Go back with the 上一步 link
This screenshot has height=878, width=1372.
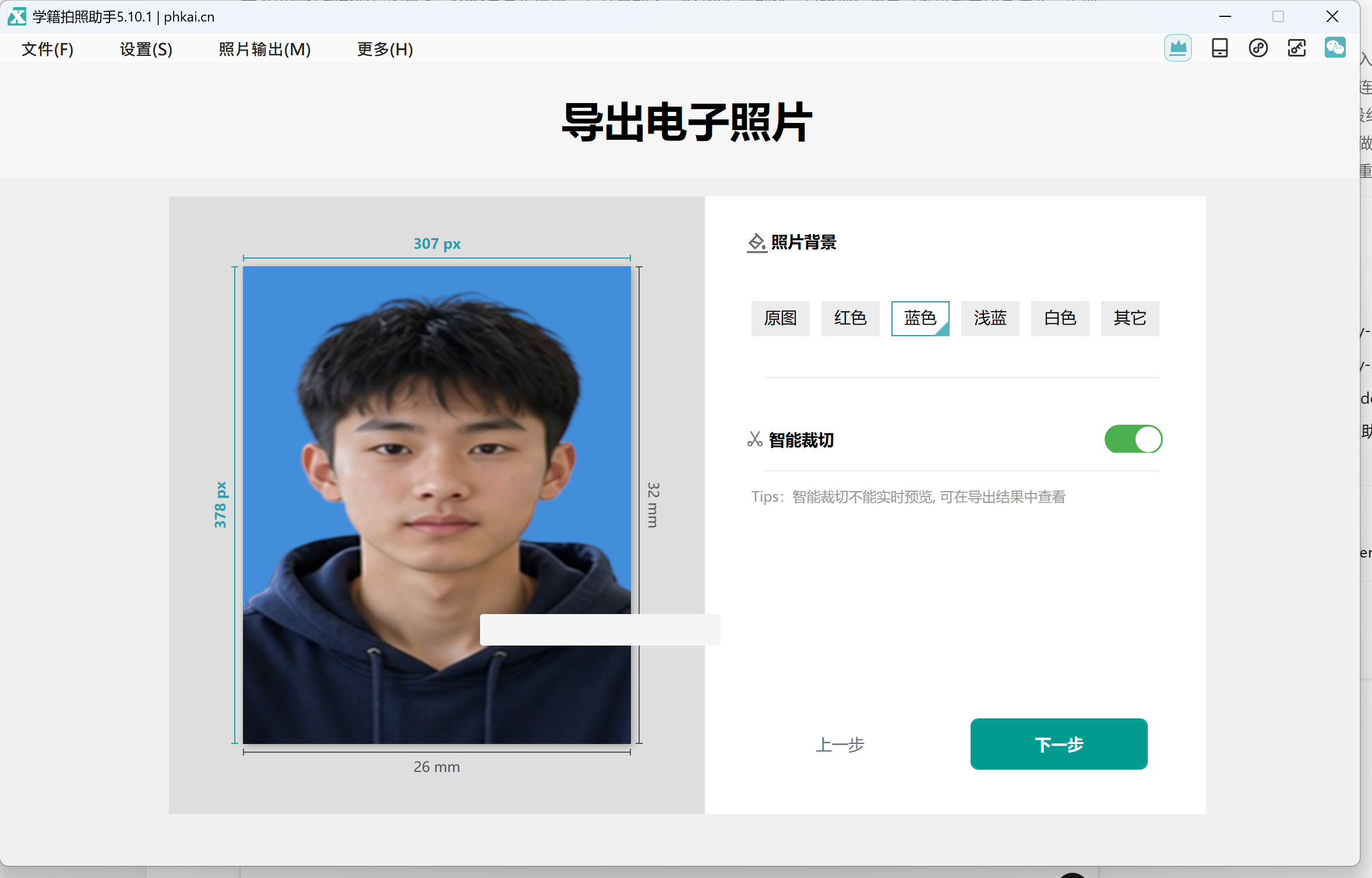pos(840,745)
